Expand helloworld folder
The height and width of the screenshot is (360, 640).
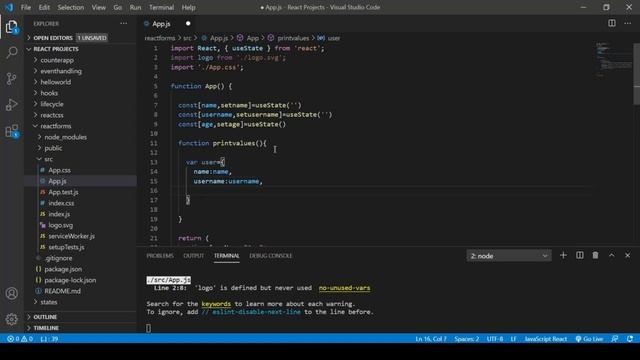(80, 82)
